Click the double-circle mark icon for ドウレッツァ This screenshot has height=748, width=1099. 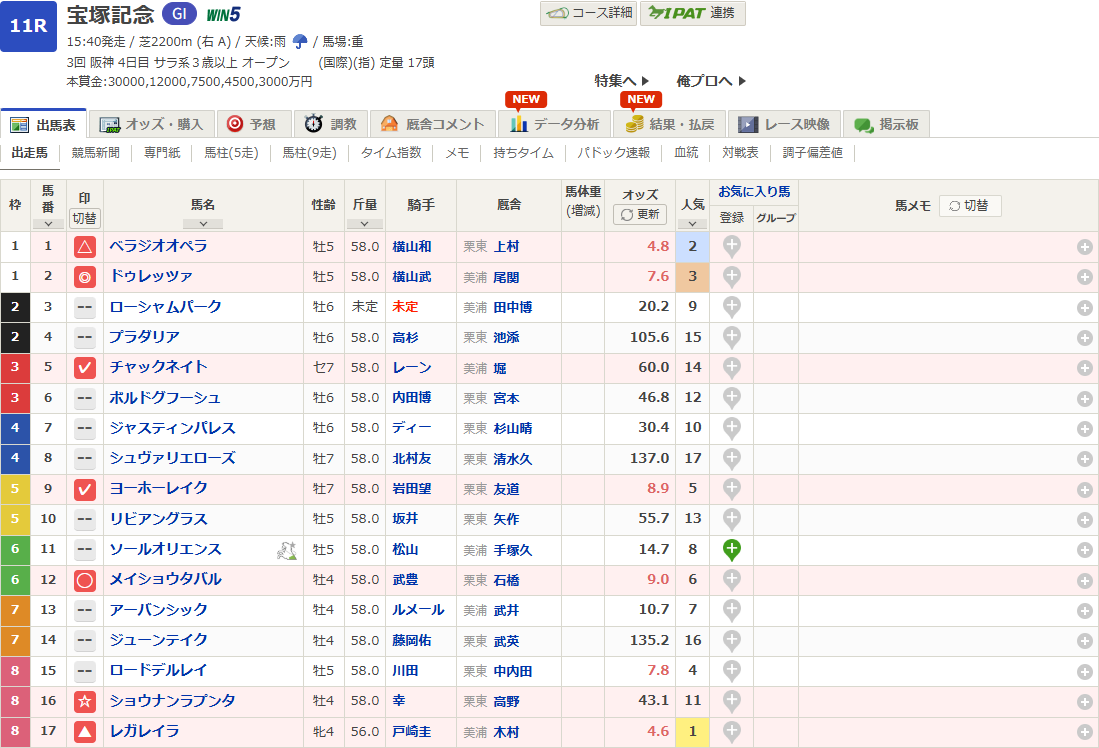(x=85, y=277)
